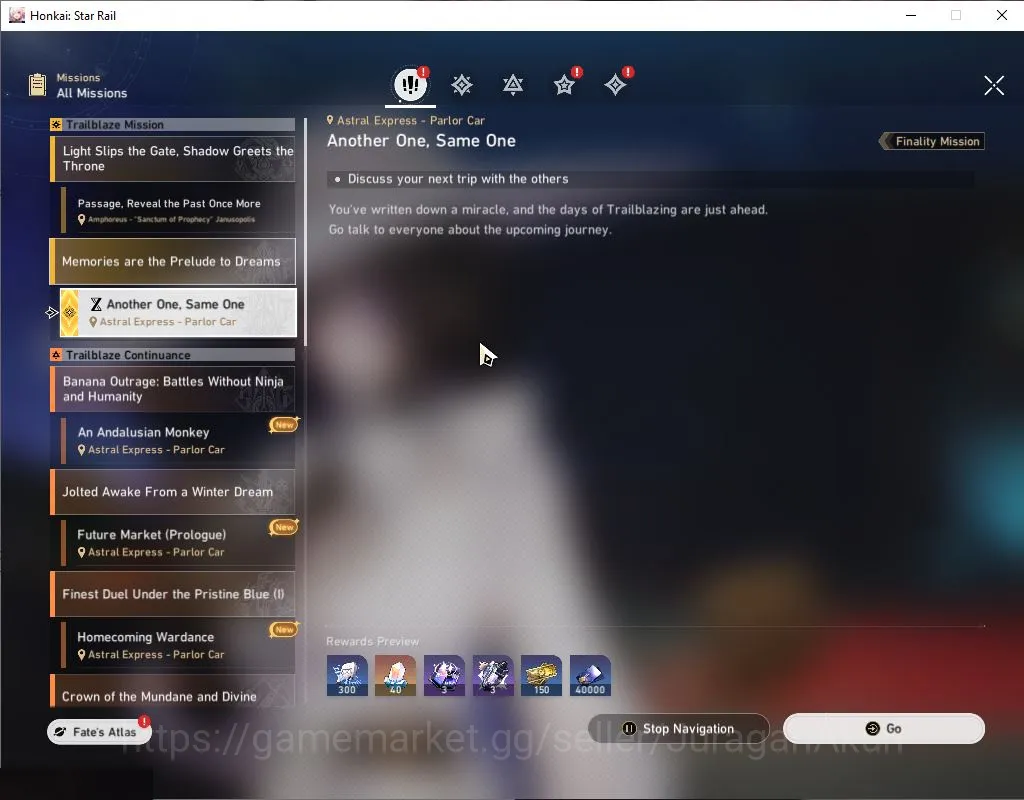Click the pause icon in Stop Navigation
Screen dimensions: 1024x800
point(629,728)
